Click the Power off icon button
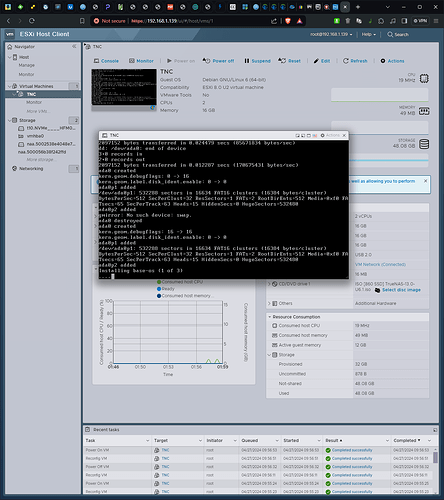The height and width of the screenshot is (500, 444). coord(206,61)
